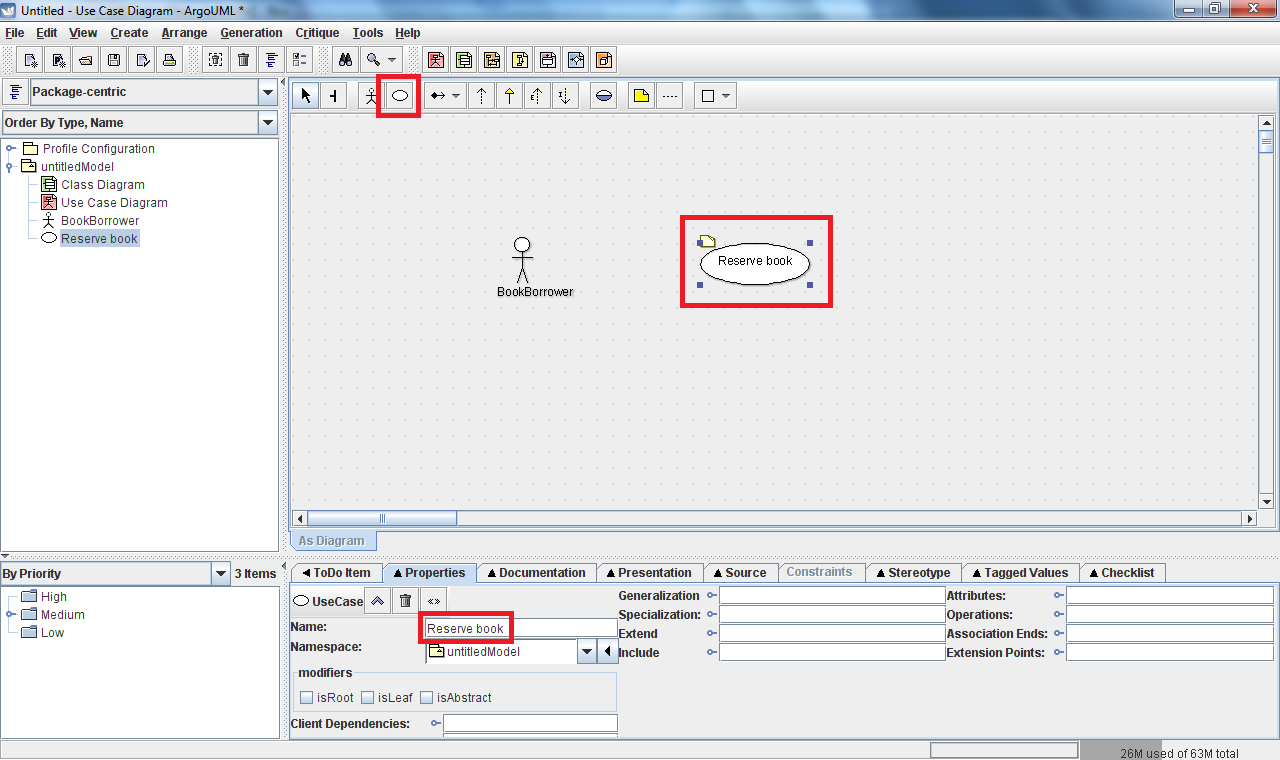Open the Critique menu
Image resolution: width=1280 pixels, height=760 pixels.
click(x=317, y=33)
